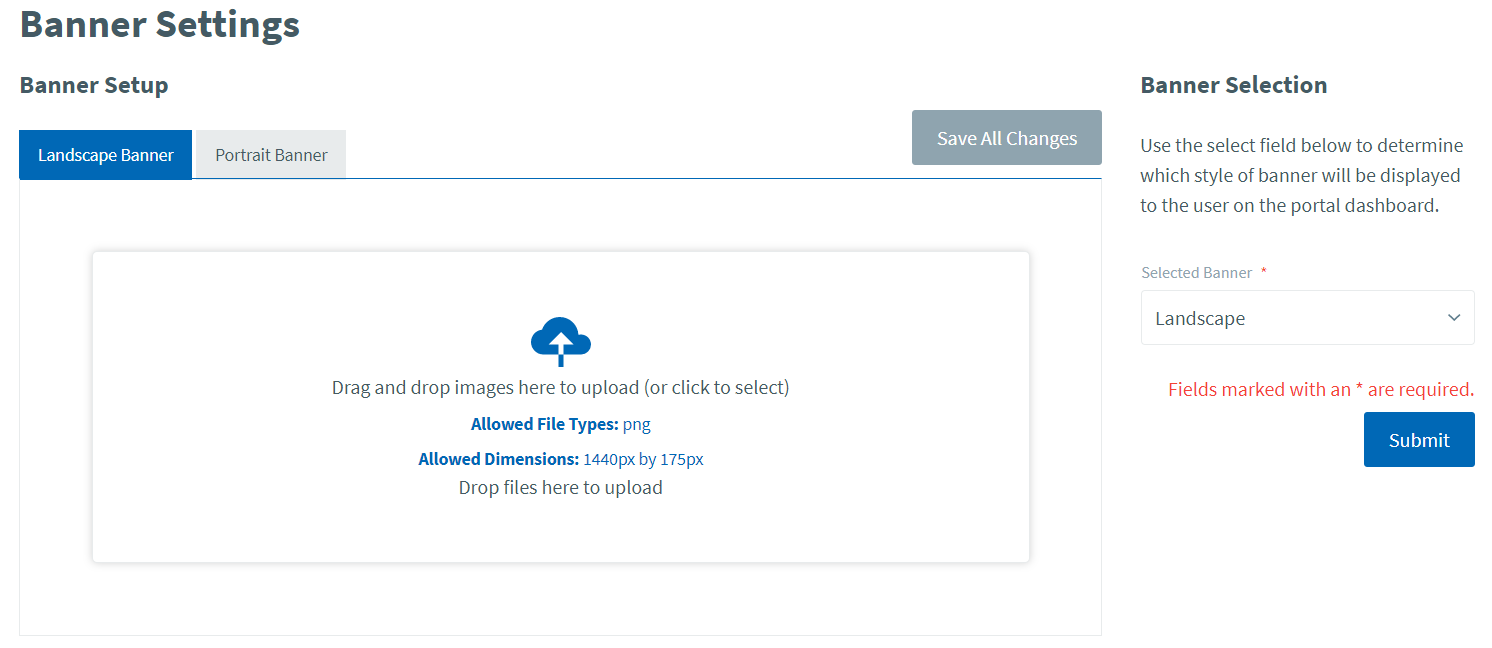Click the 'Drag and drop images here' text
The image size is (1492, 648).
pos(560,387)
